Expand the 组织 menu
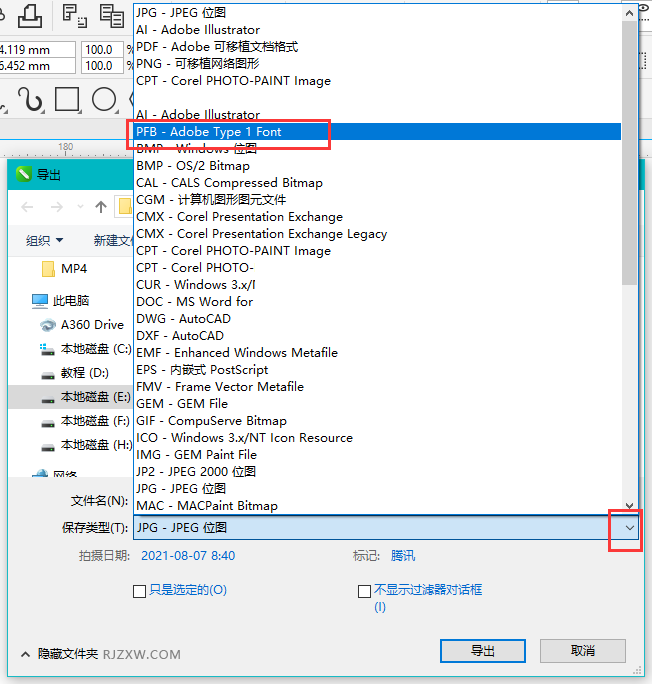652x684 pixels. pos(45,240)
